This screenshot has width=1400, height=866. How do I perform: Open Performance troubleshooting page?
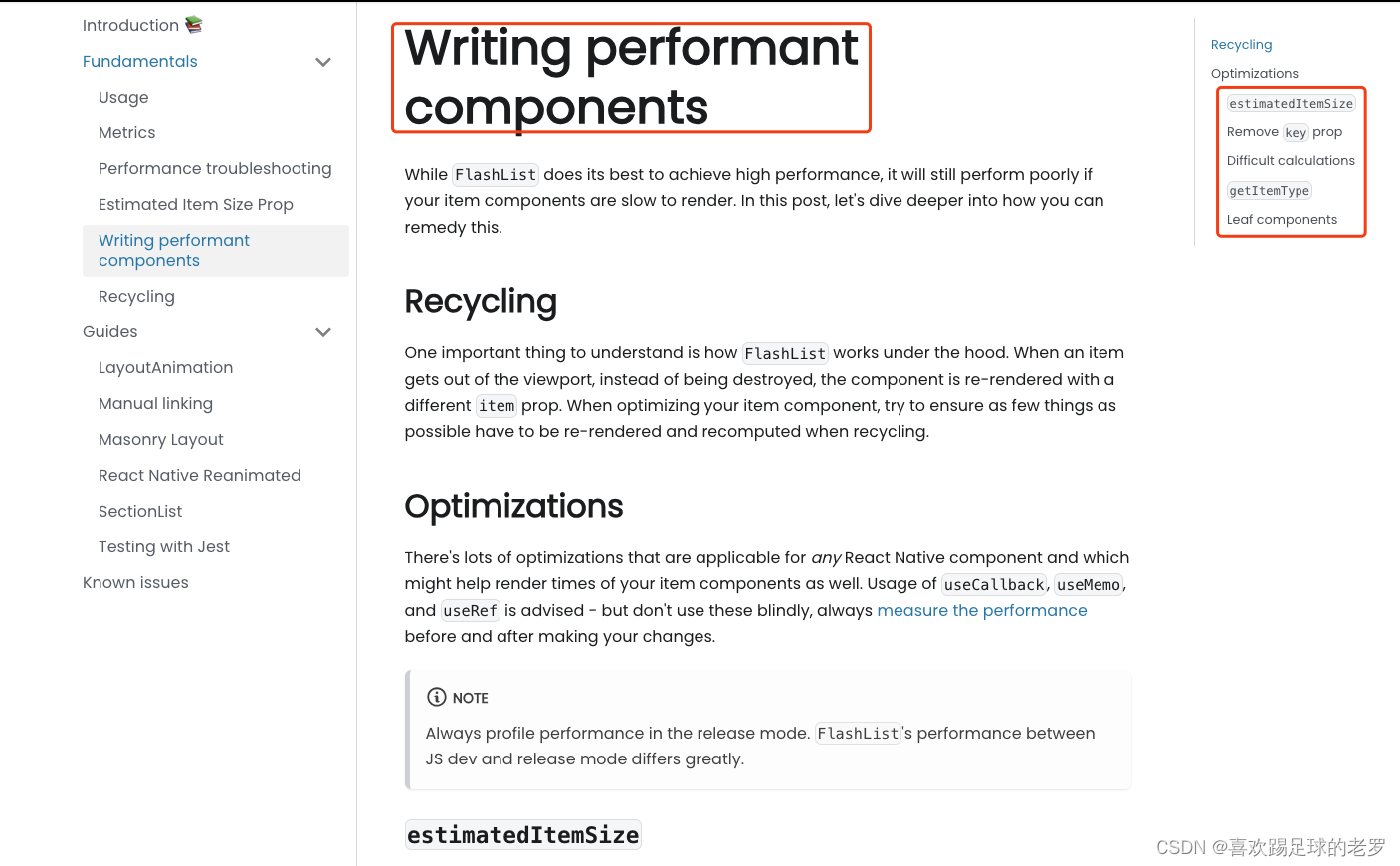[x=215, y=168]
